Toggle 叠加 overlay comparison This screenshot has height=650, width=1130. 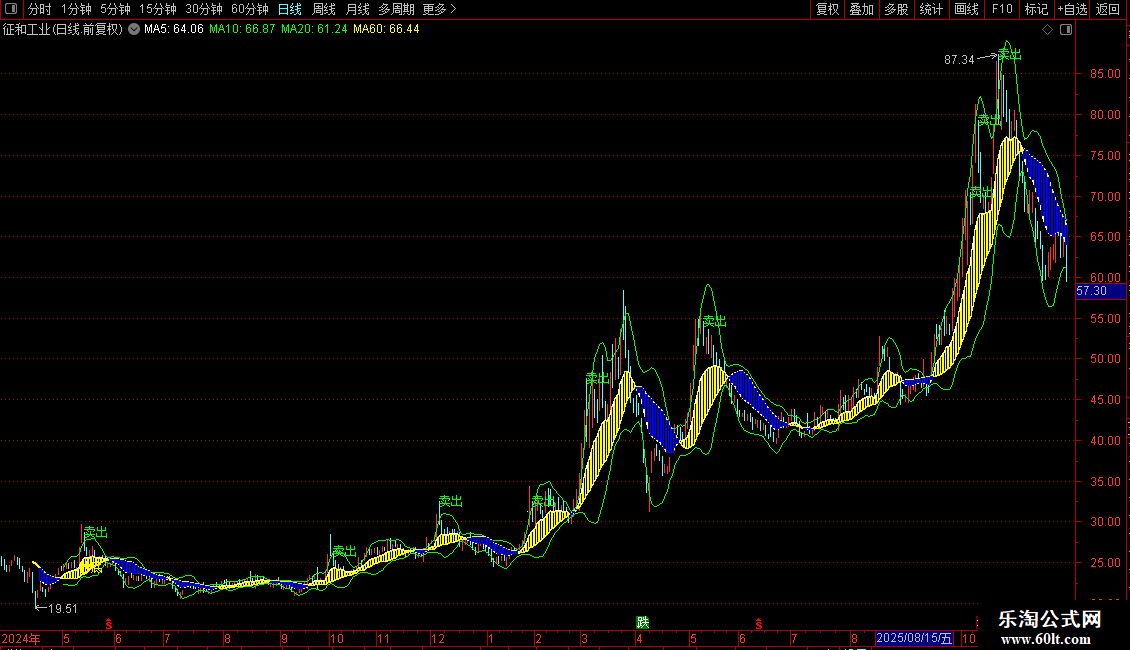(861, 9)
